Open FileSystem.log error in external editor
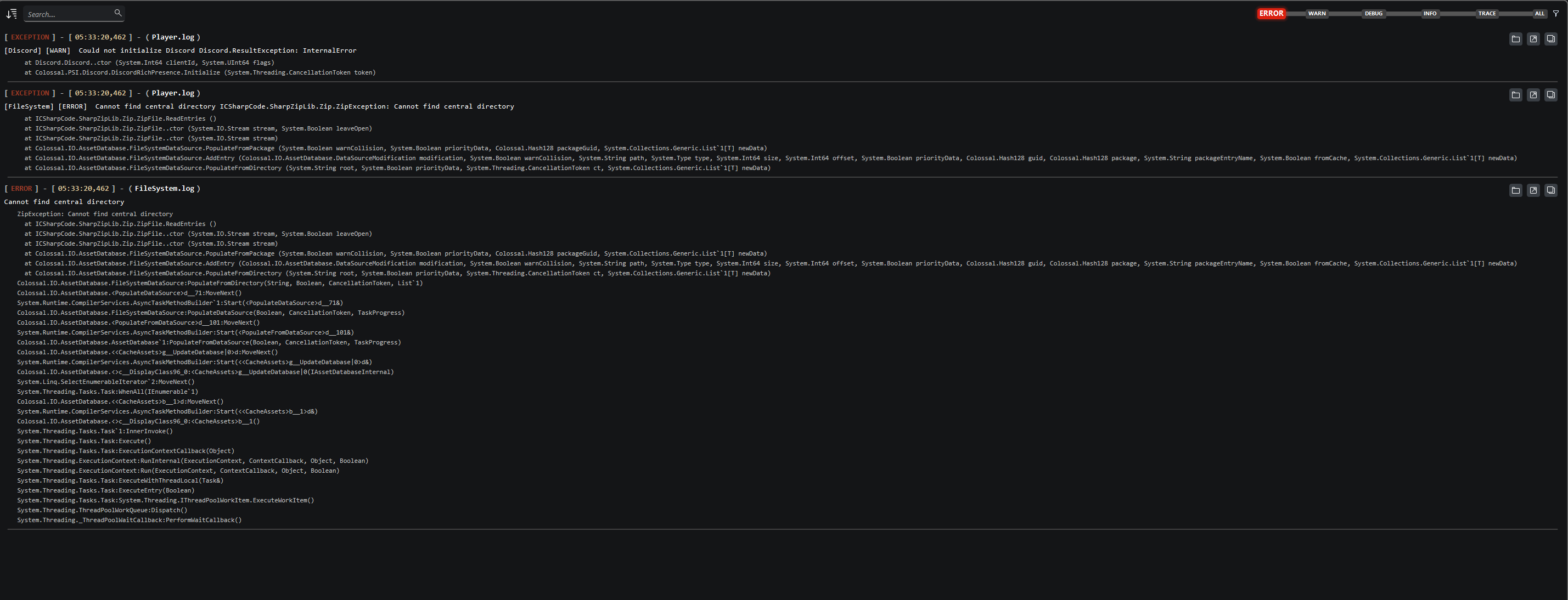This screenshot has width=1568, height=600. coord(1533,190)
